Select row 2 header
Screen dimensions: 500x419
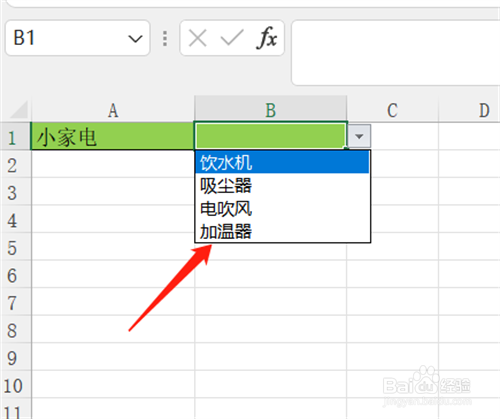pos(15,164)
